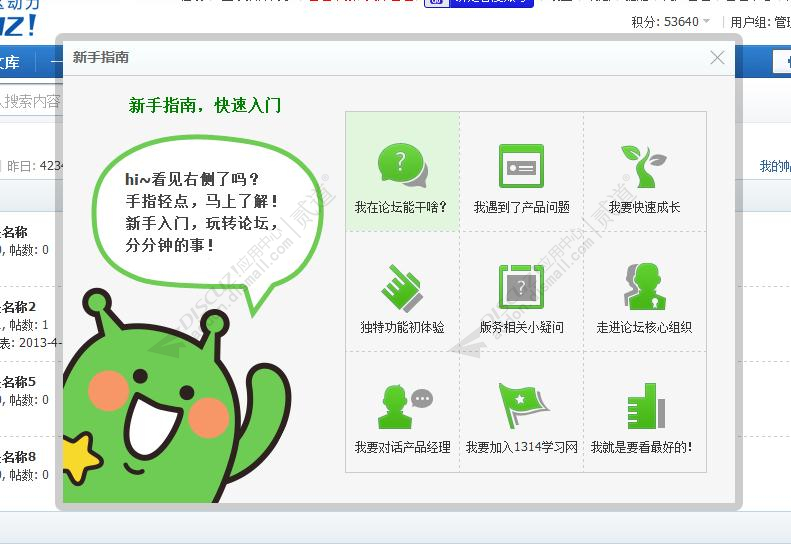Open 独特功能初体验 guide link
Viewport: 791px width, 544px height.
(x=402, y=328)
